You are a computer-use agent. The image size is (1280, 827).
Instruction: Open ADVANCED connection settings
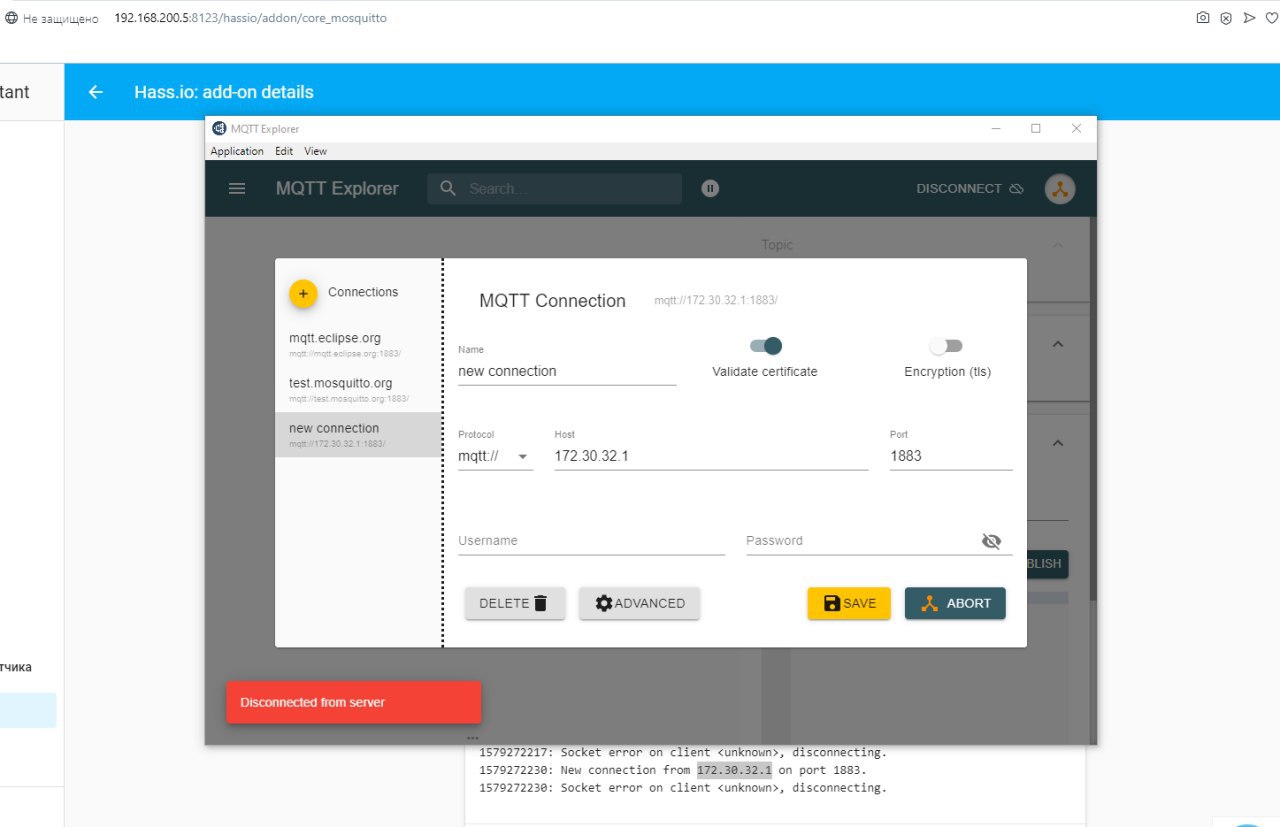tap(640, 603)
